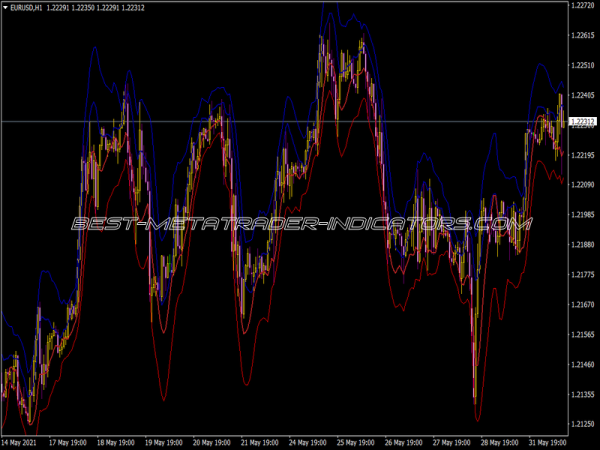Click the 1.22405 price axis label
The height and width of the screenshot is (450, 600).
(x=582, y=95)
